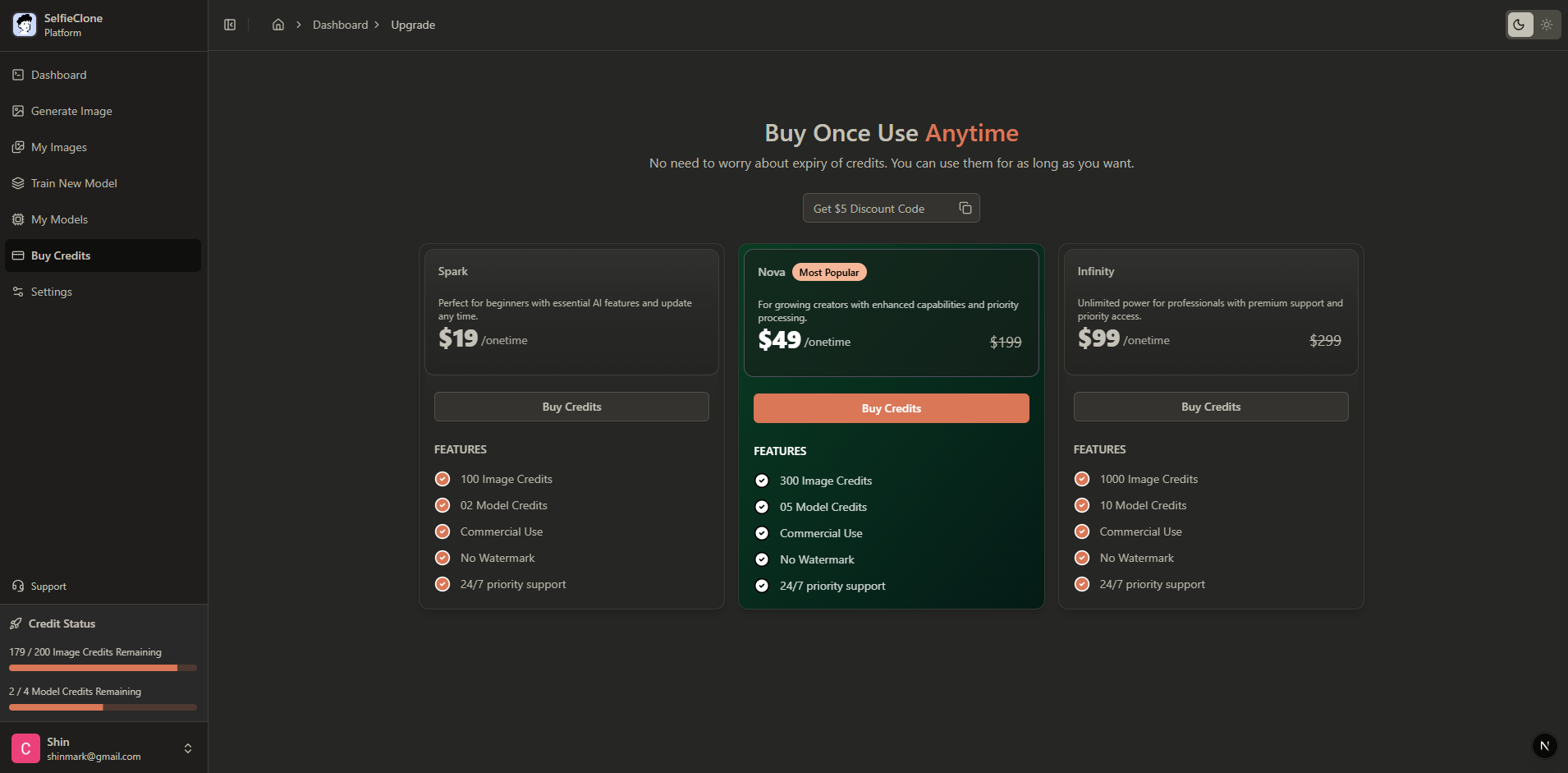This screenshot has width=1568, height=773.
Task: Click Infinity 24/7 priority support check icon
Action: tap(1082, 584)
